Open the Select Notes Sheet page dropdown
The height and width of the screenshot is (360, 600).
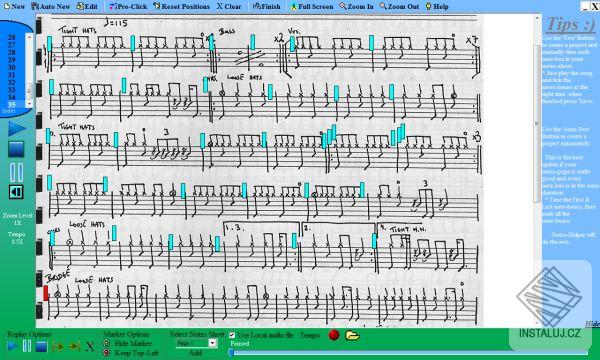pyautogui.click(x=213, y=343)
